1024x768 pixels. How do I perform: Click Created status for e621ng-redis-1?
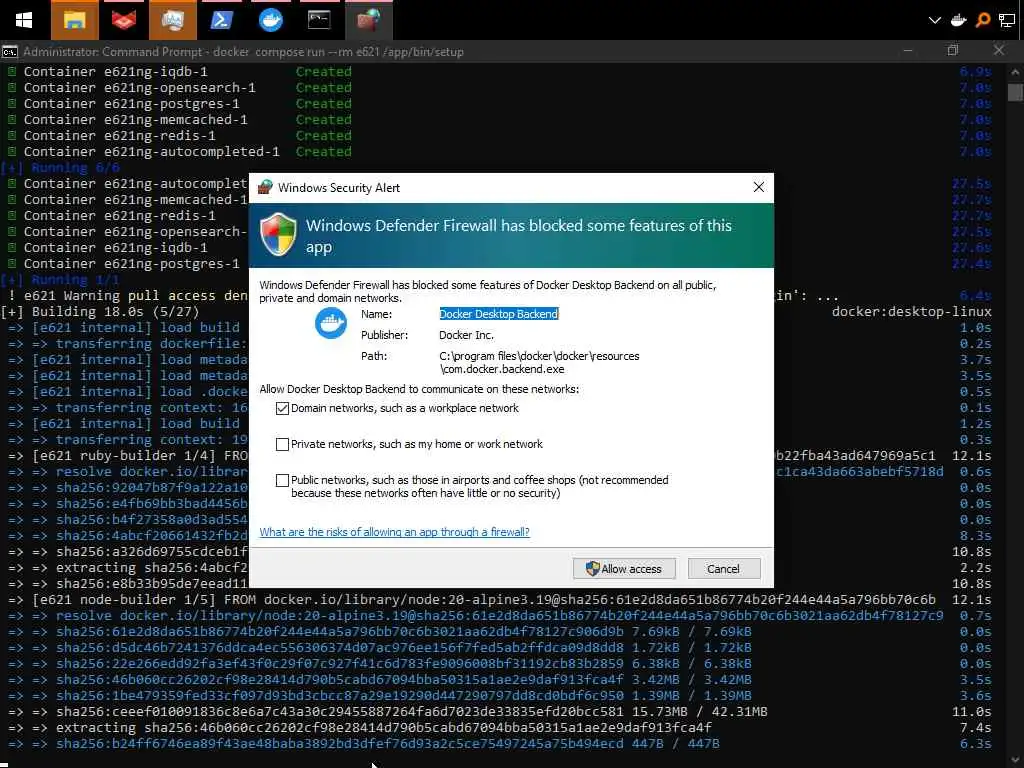(323, 136)
